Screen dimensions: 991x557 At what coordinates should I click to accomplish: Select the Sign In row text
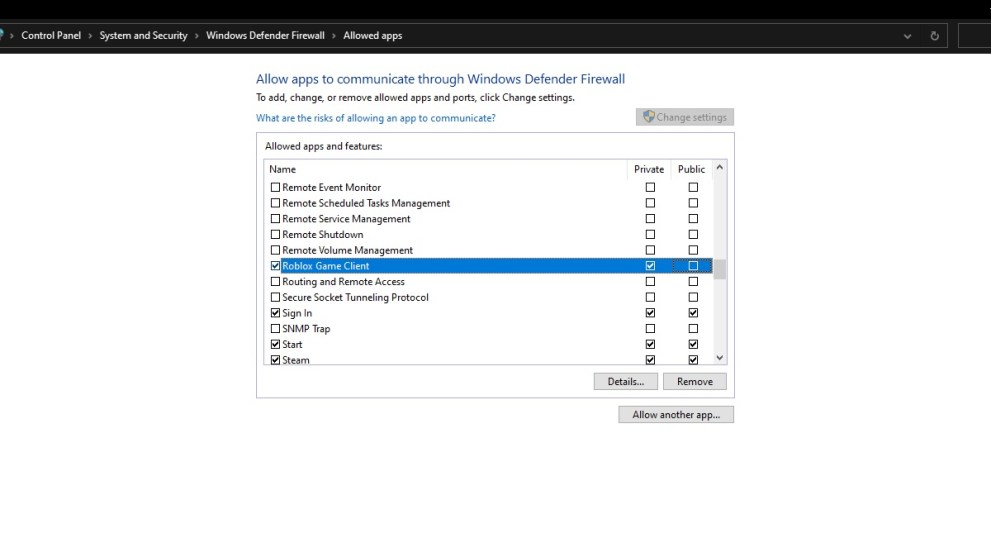coord(297,313)
